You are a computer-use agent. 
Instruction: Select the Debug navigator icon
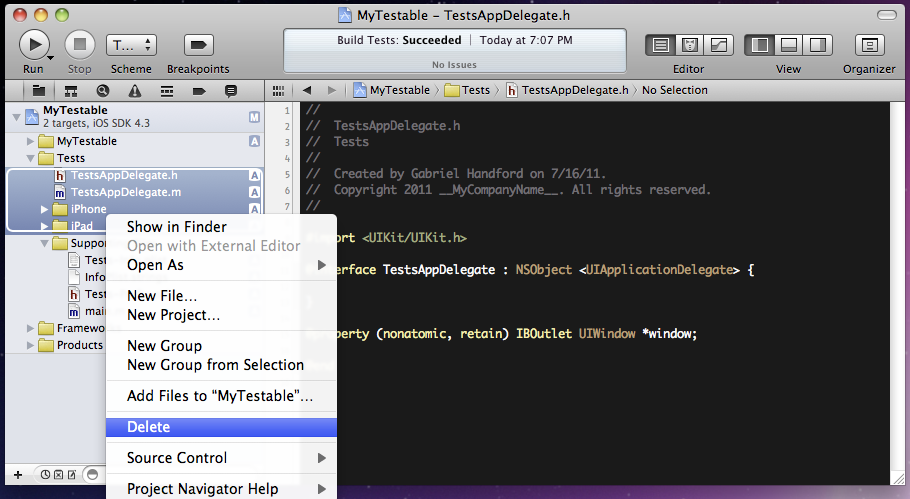point(167,91)
